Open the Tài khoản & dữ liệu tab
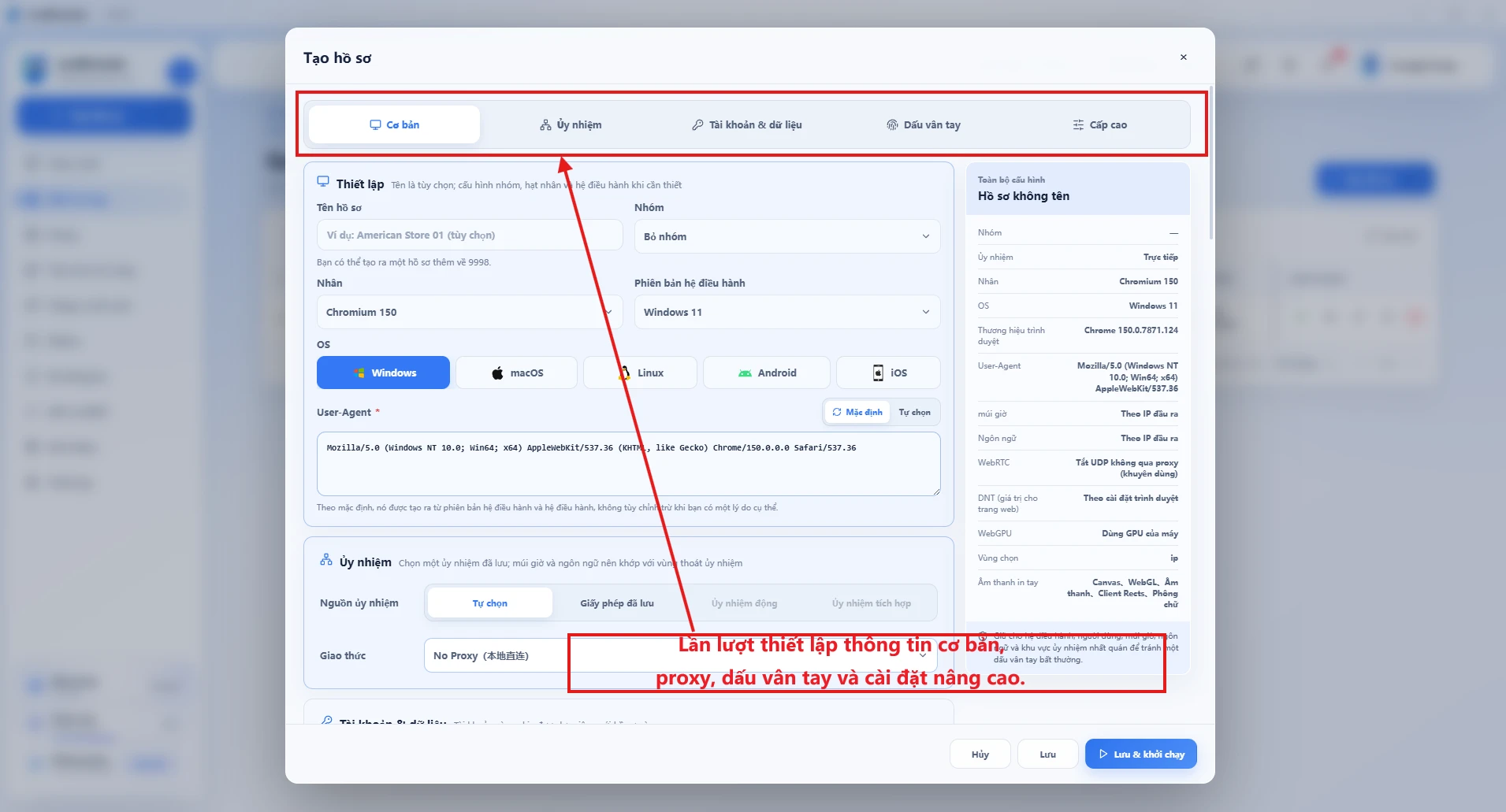The width and height of the screenshot is (1506, 812). (747, 124)
